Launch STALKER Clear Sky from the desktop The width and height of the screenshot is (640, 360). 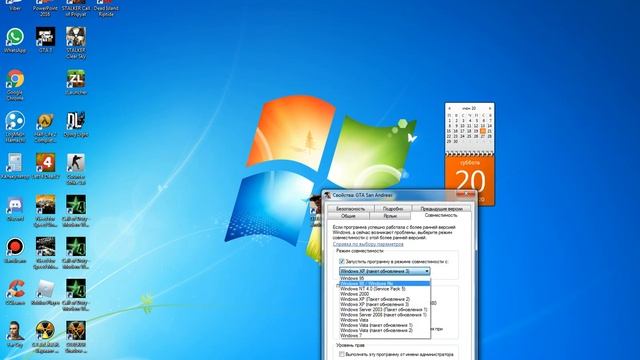tap(76, 42)
